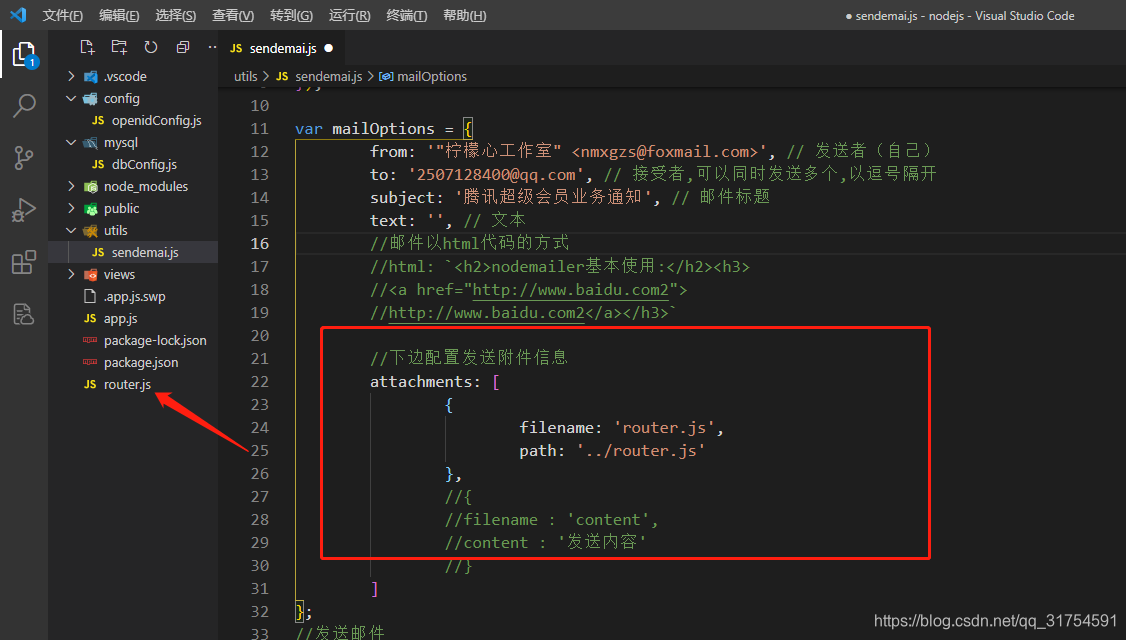Click the JS icon of sendemai.js tab
The image size is (1126, 640).
pyautogui.click(x=236, y=48)
